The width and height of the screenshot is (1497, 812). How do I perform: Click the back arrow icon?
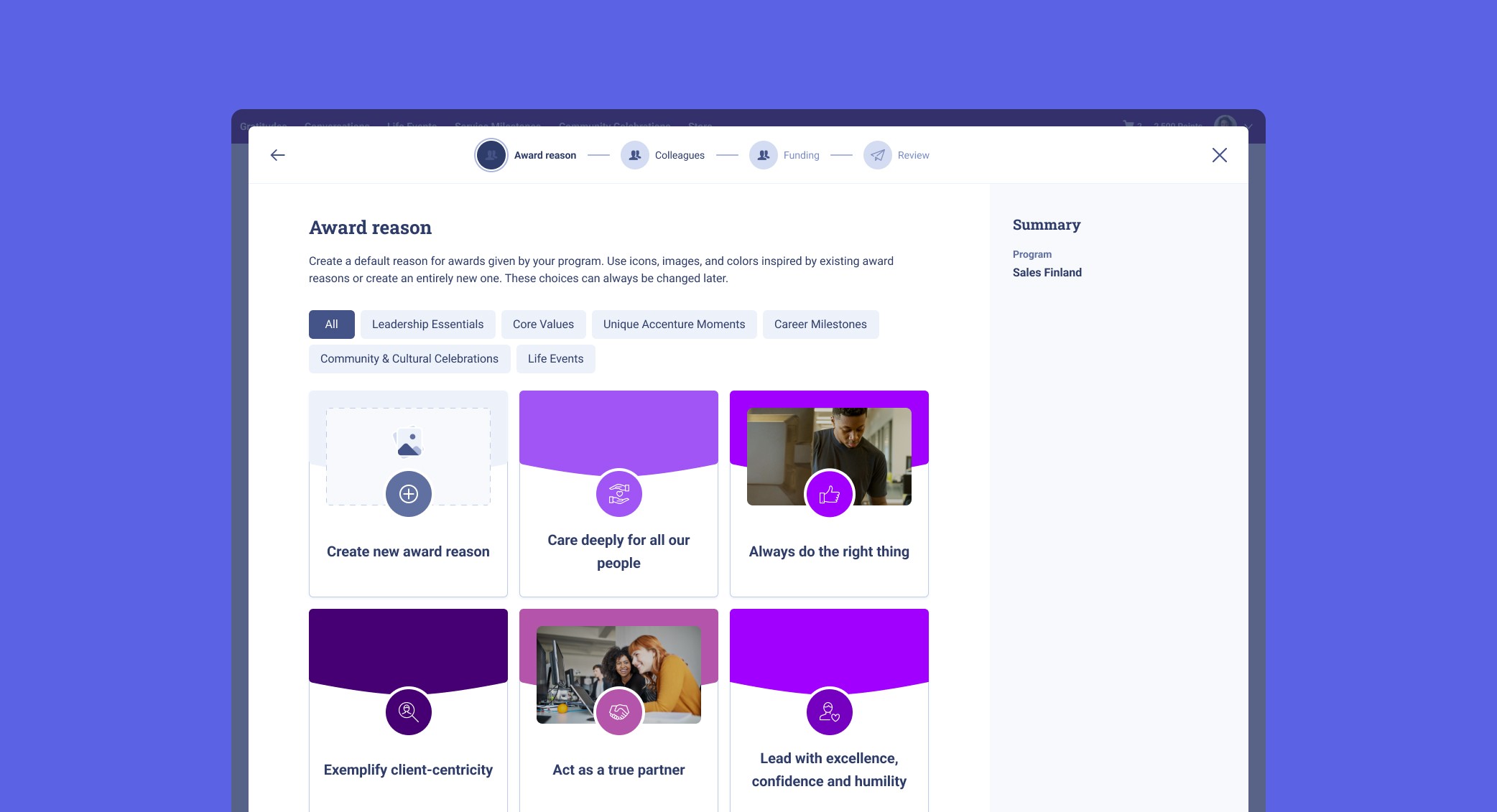[278, 155]
